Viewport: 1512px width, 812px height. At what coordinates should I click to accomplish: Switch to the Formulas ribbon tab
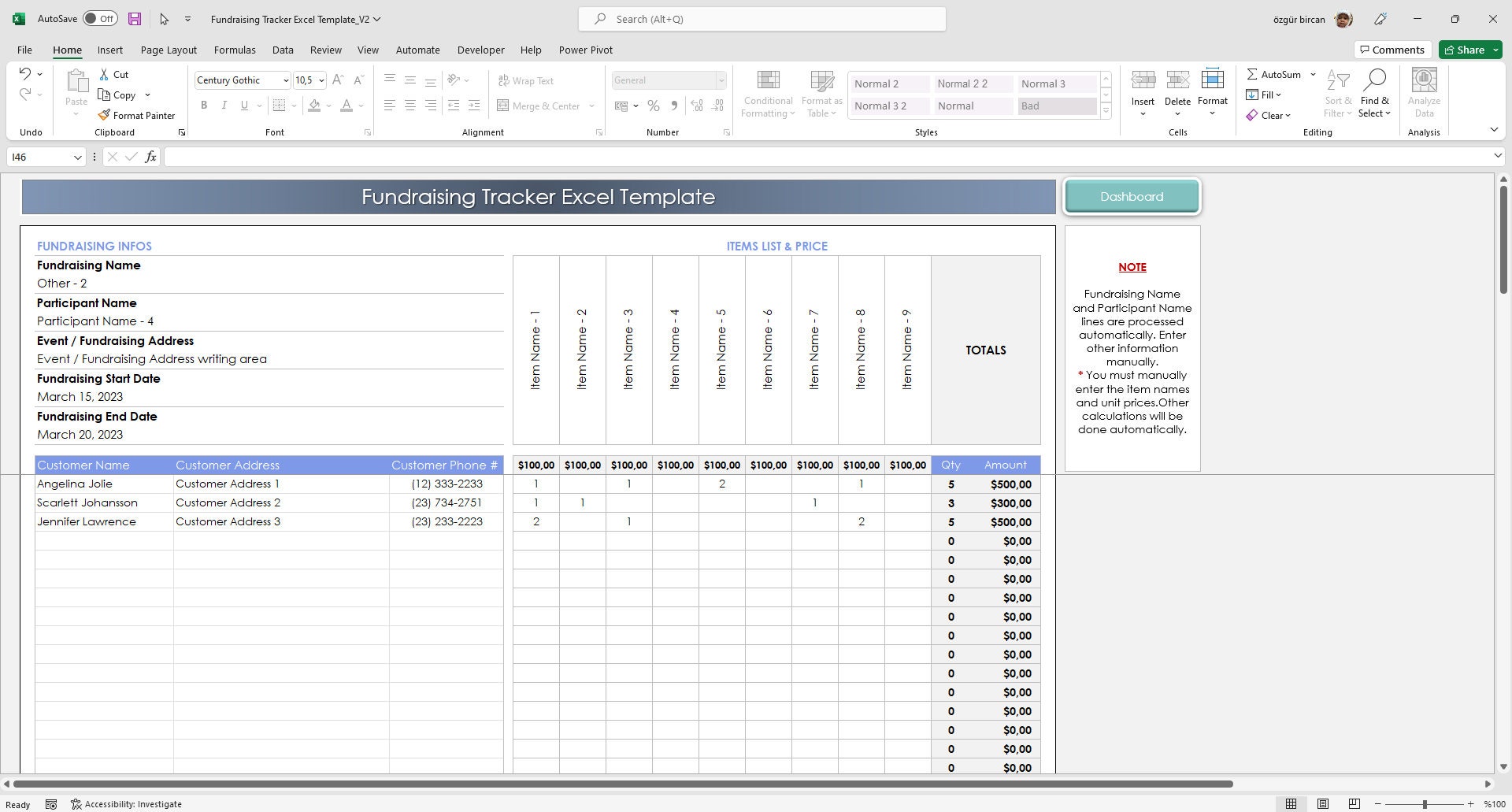tap(234, 50)
